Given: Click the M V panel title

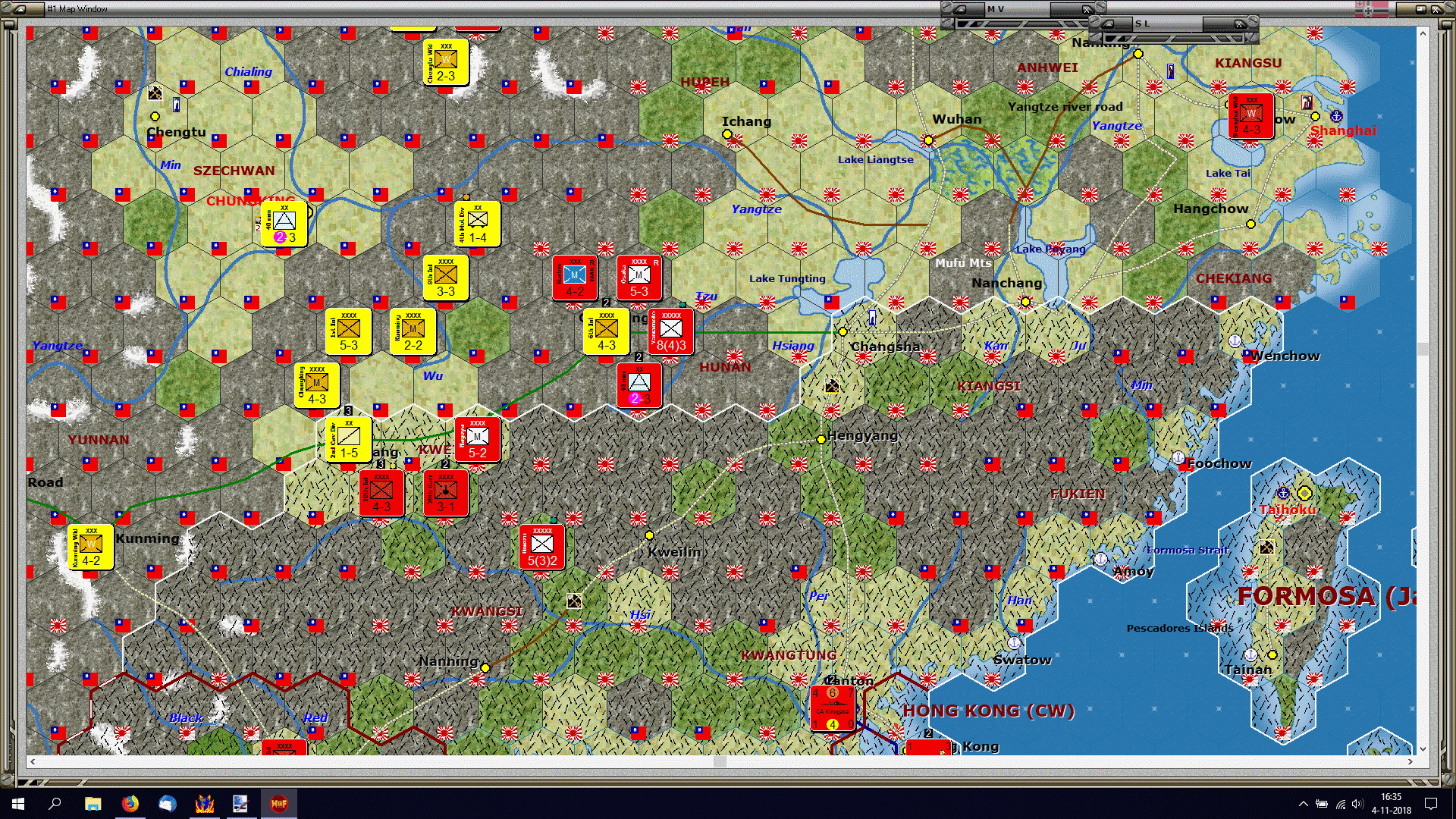Looking at the screenshot, I should click(996, 9).
